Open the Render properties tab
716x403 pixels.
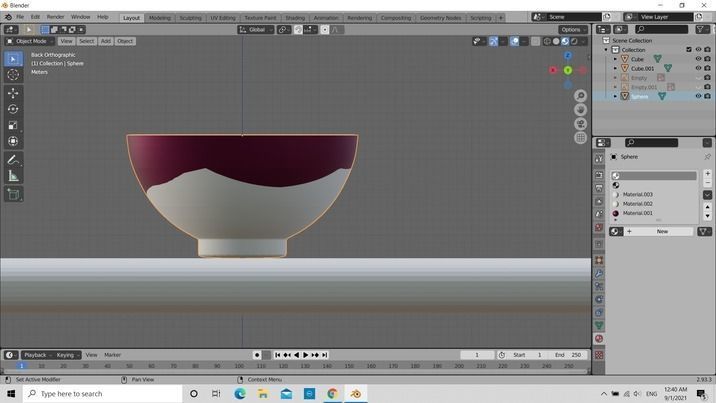pos(599,175)
